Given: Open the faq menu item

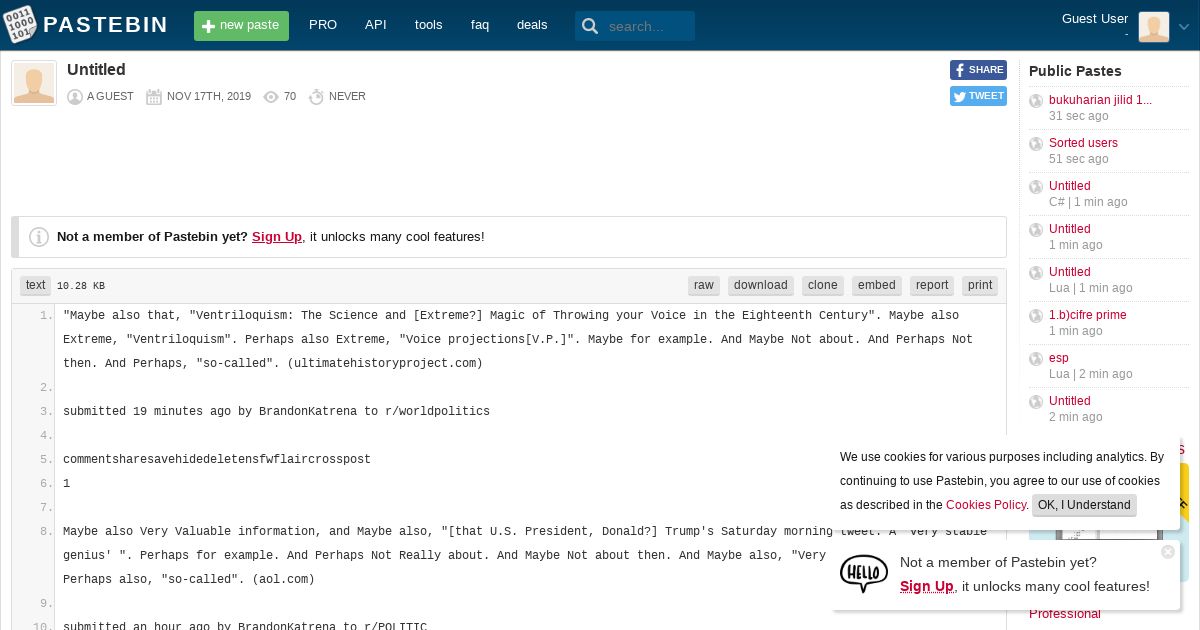Looking at the screenshot, I should coord(480,25).
